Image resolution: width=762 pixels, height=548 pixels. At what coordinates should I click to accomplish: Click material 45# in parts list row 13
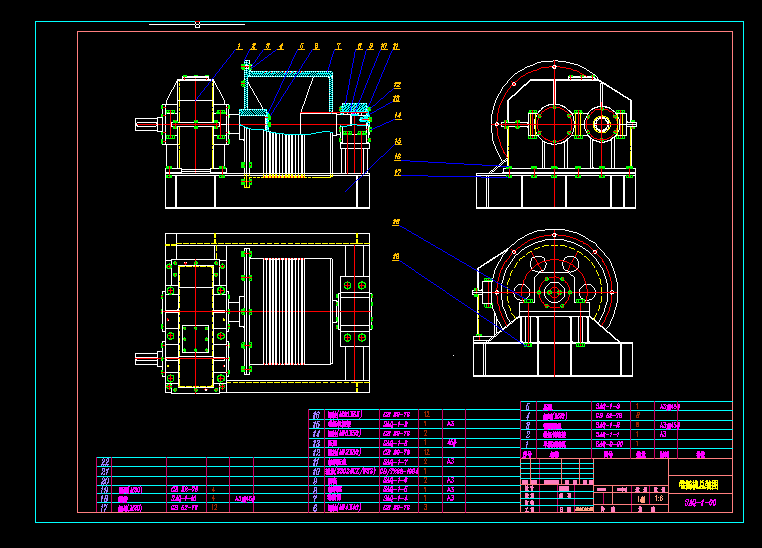(x=451, y=443)
